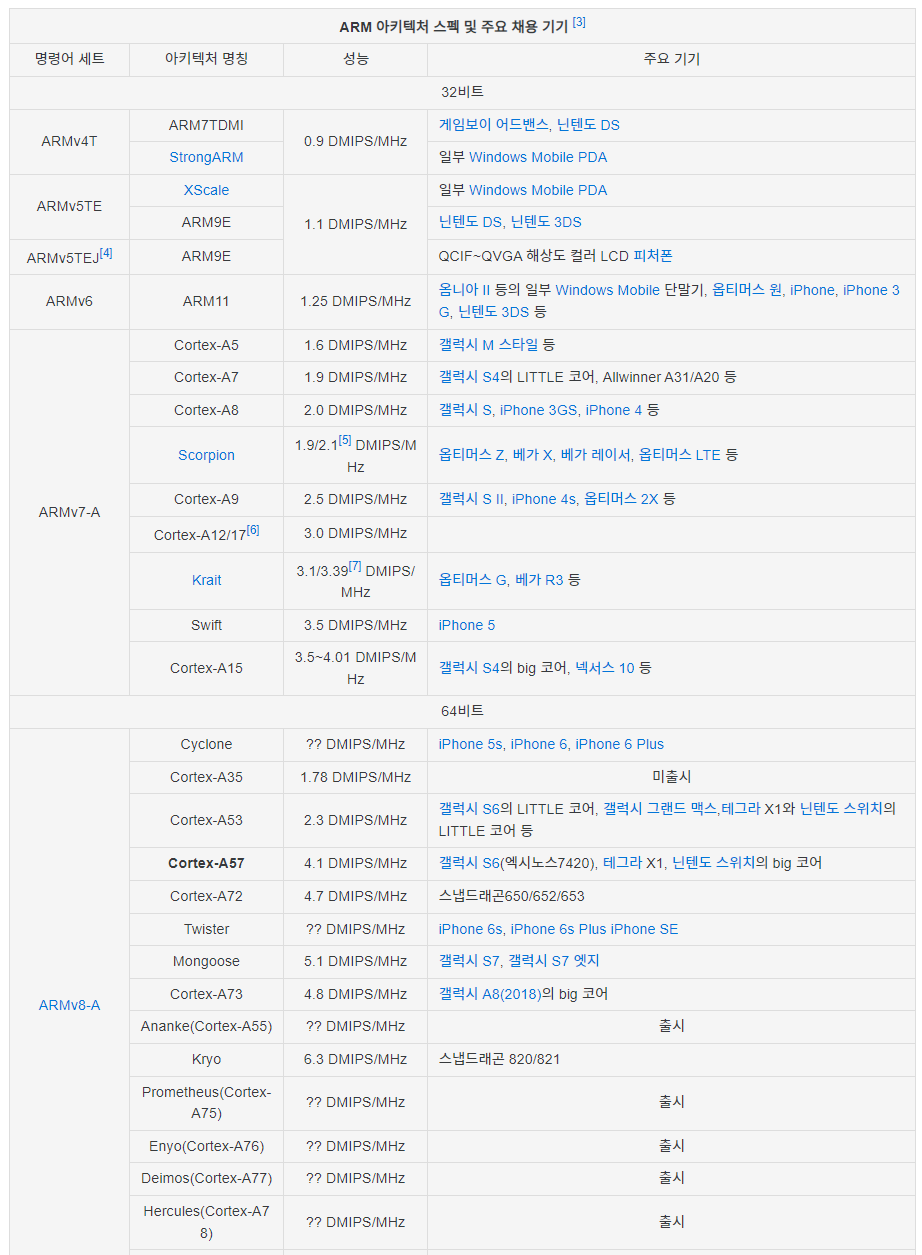Click Windows Mobile PDA in the StrongARM row

(x=538, y=157)
